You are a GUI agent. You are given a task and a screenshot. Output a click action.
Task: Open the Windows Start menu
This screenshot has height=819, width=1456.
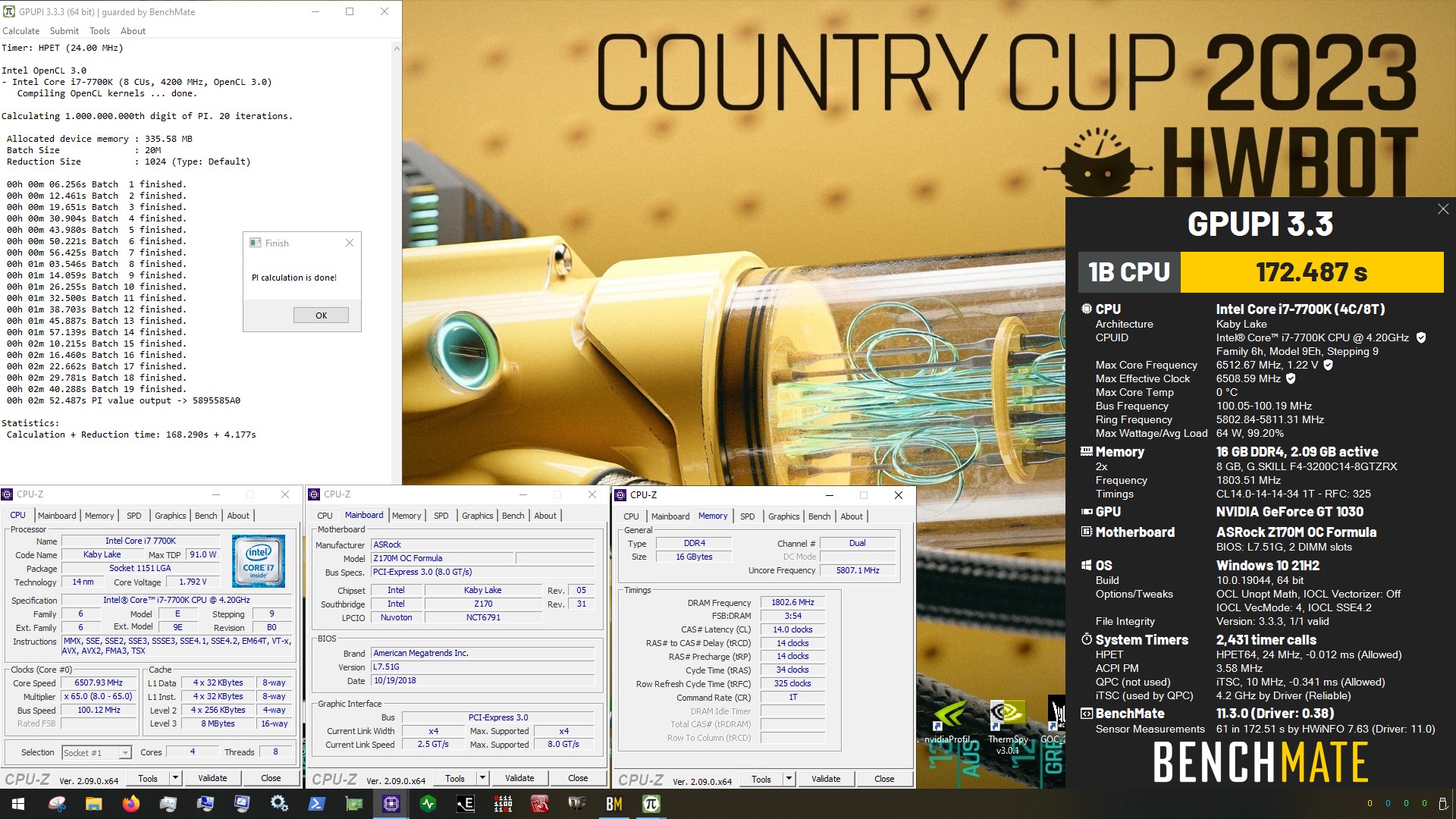tap(18, 804)
